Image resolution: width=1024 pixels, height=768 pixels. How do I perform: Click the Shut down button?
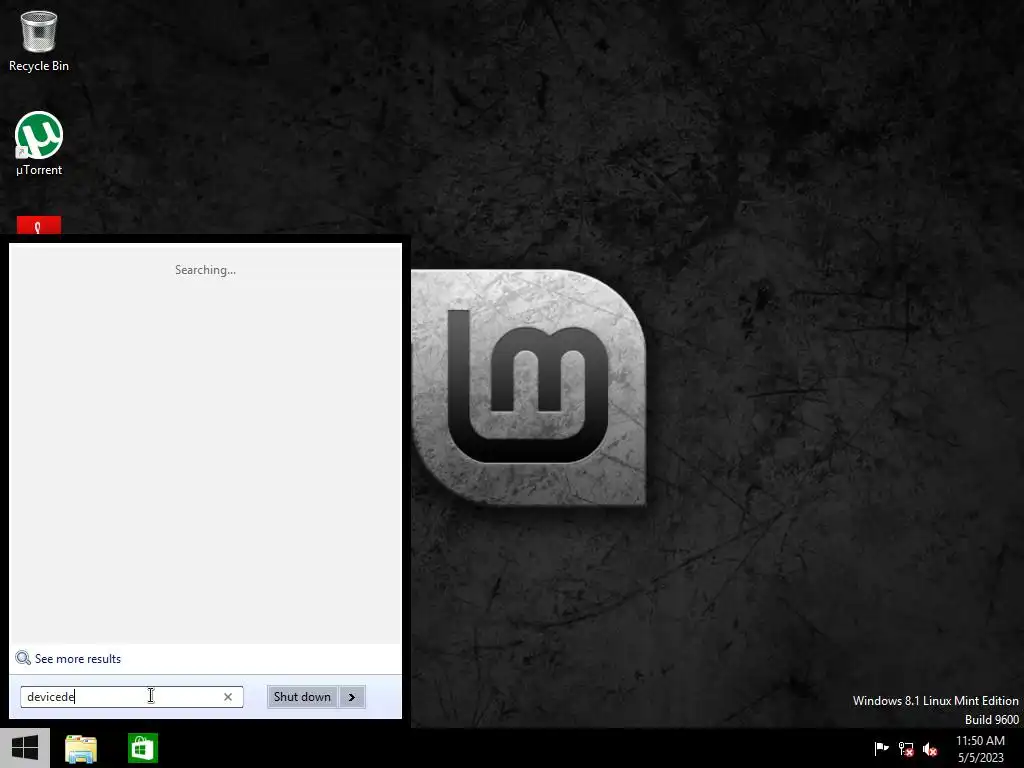point(302,697)
